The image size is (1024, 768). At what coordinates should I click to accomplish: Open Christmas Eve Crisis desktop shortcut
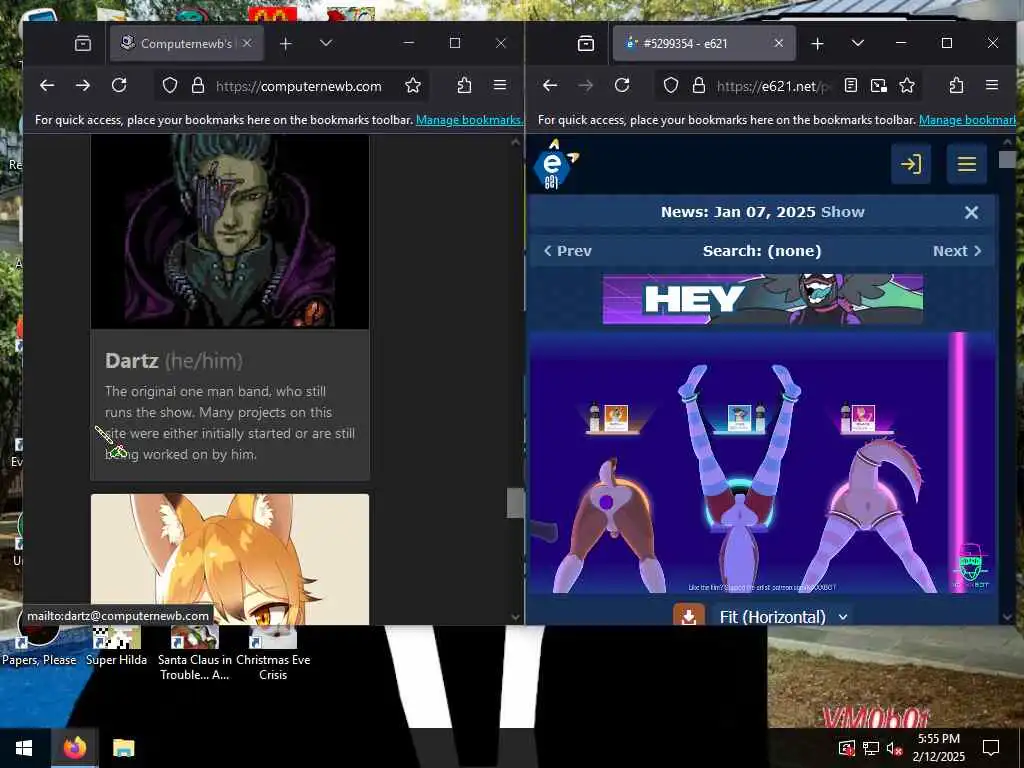click(x=273, y=653)
